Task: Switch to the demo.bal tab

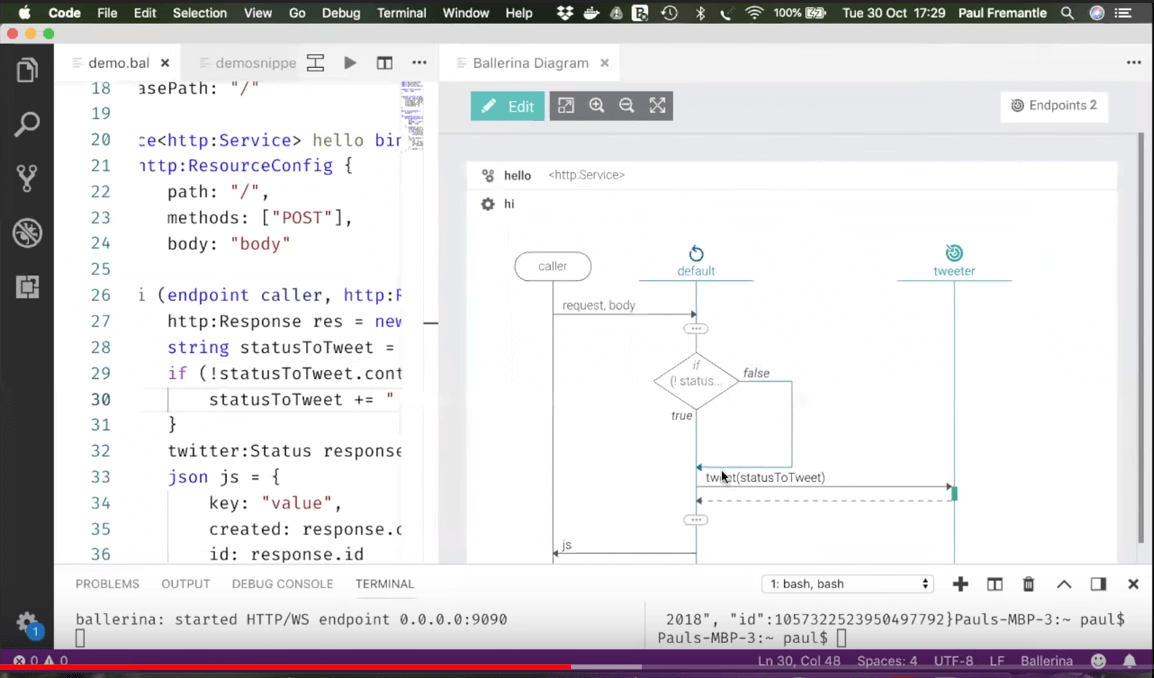Action: pos(118,63)
